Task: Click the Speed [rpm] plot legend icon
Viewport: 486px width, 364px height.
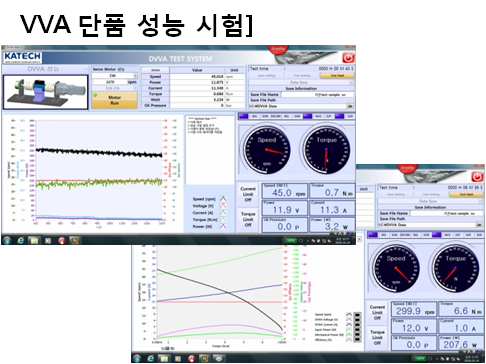Action: point(223,199)
